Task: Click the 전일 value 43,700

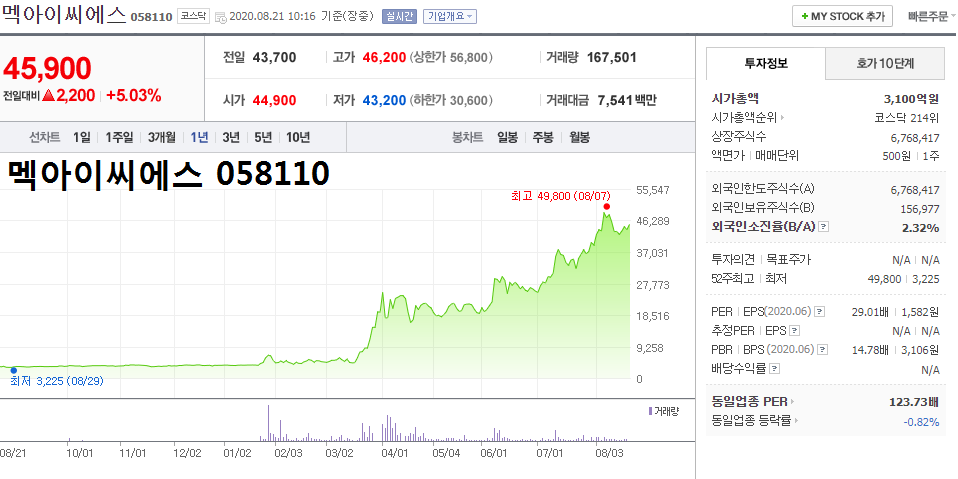Action: pos(274,57)
